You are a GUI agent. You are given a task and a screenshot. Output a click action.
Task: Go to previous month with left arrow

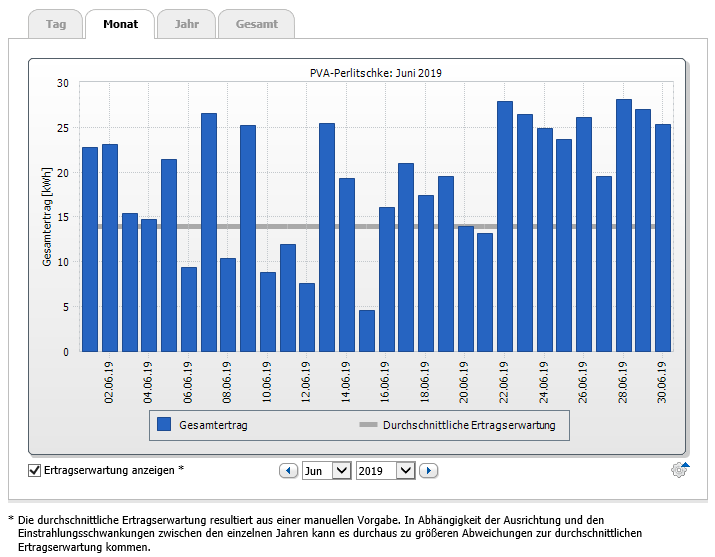click(x=288, y=470)
